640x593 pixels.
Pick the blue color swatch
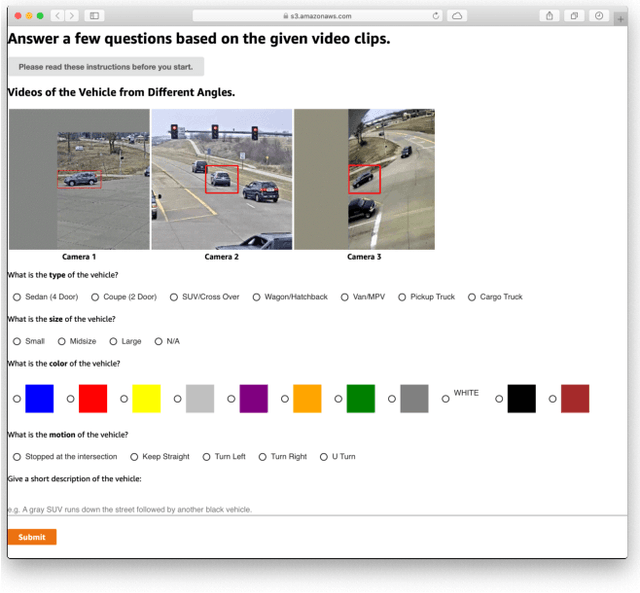point(39,398)
